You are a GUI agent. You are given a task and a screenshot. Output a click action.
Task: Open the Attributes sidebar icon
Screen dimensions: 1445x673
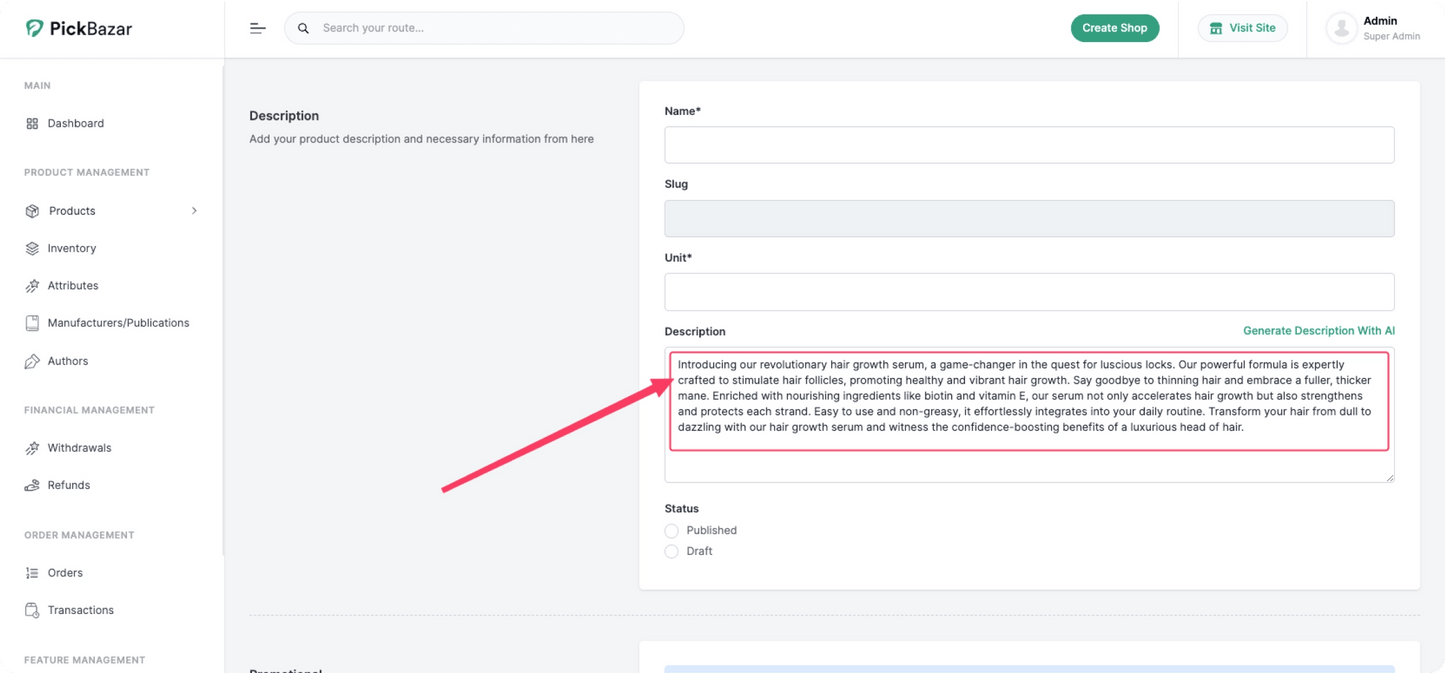coord(32,286)
